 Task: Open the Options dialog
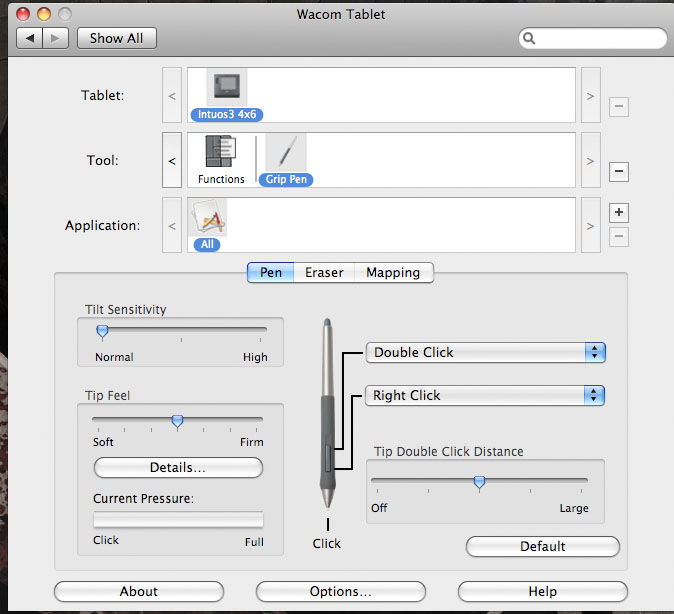pos(341,592)
